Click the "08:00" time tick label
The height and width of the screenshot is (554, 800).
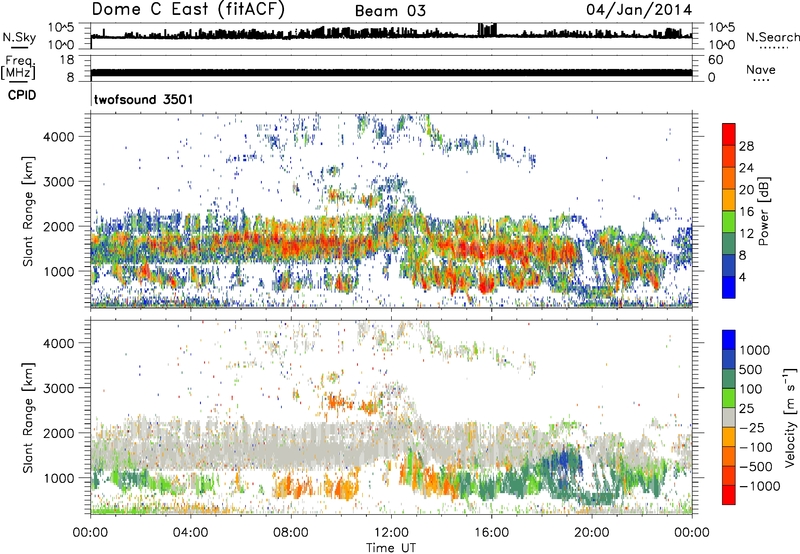[291, 533]
